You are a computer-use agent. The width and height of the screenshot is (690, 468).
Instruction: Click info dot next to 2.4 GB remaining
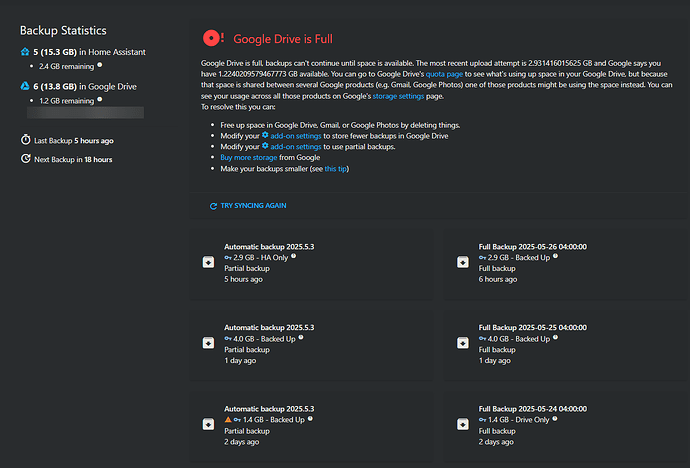tap(100, 65)
